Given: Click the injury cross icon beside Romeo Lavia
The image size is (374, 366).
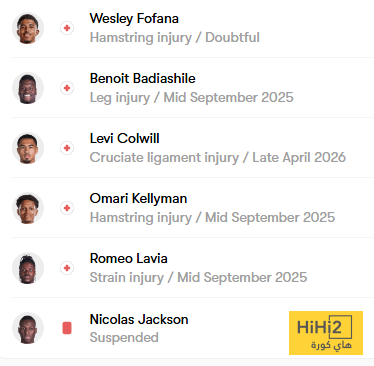Looking at the screenshot, I should 67,268.
